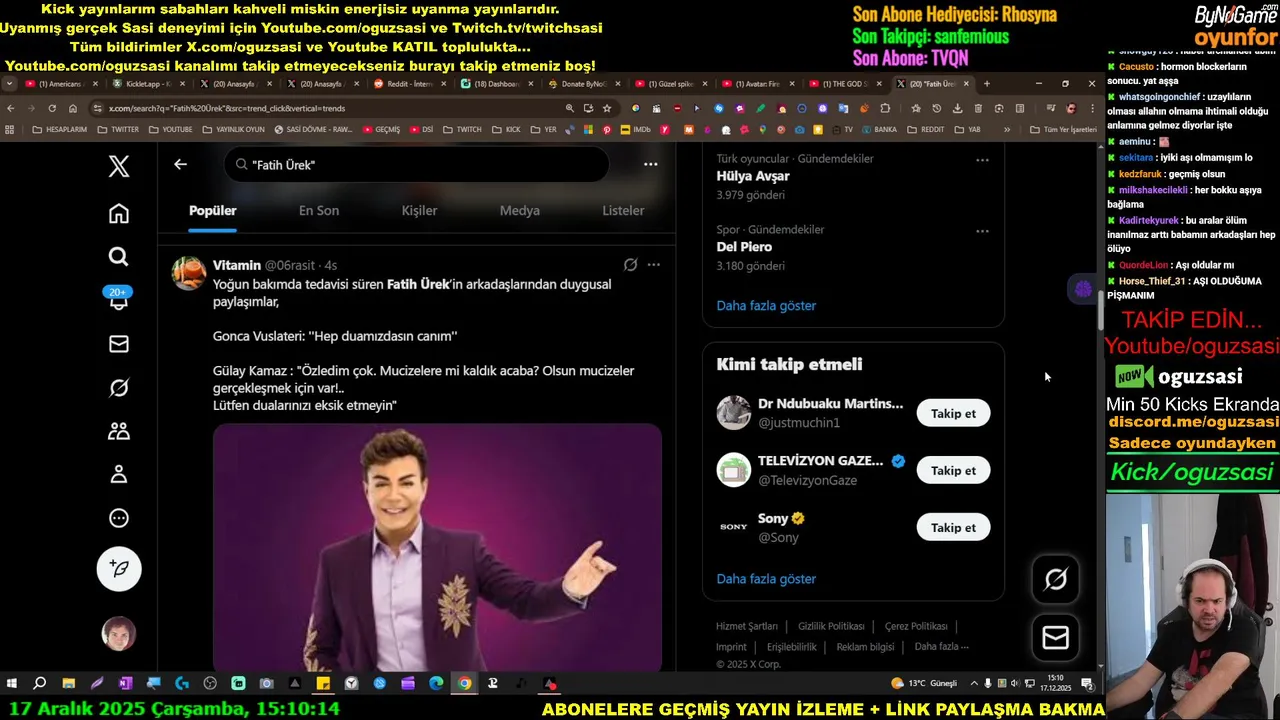
Task: Open Çerez Politikası footer link
Action: point(916,626)
